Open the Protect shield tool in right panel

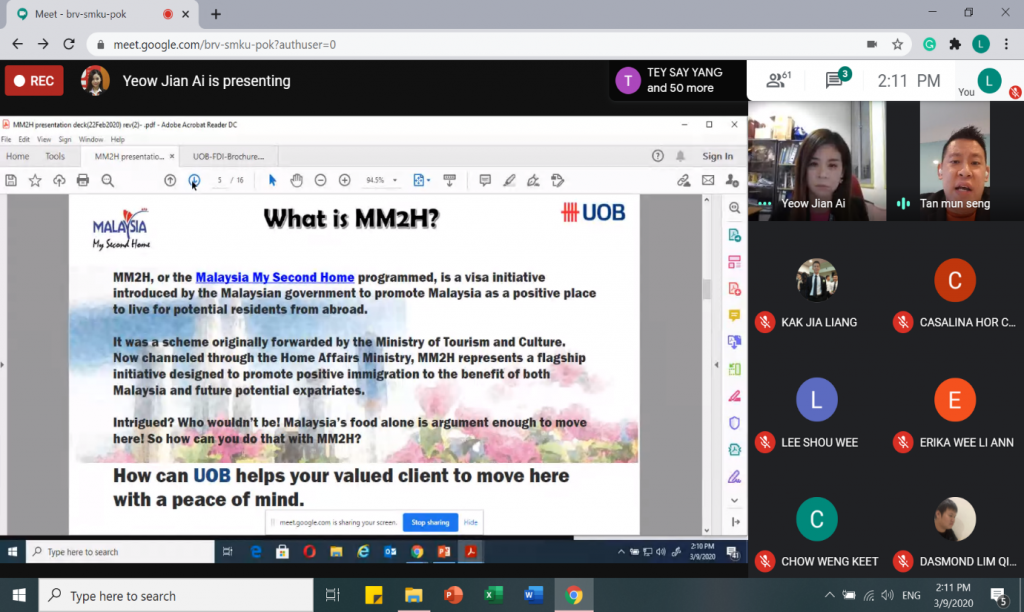tap(735, 423)
